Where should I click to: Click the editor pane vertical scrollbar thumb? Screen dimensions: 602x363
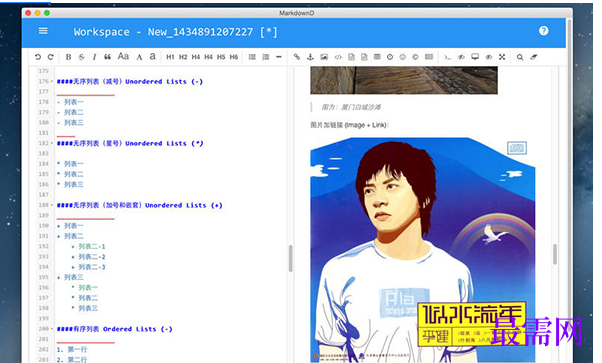point(290,258)
